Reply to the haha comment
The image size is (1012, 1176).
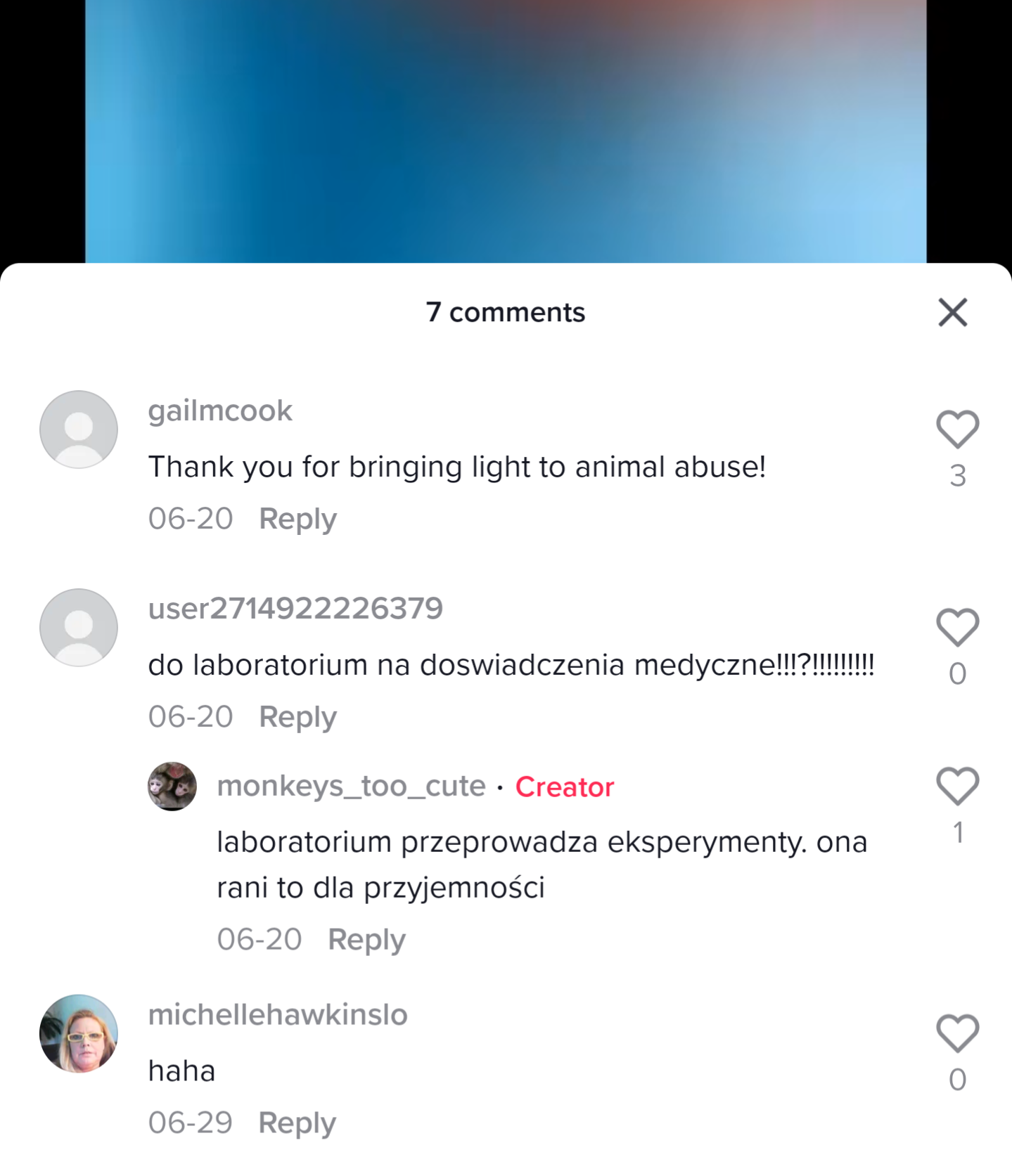coord(297,1123)
